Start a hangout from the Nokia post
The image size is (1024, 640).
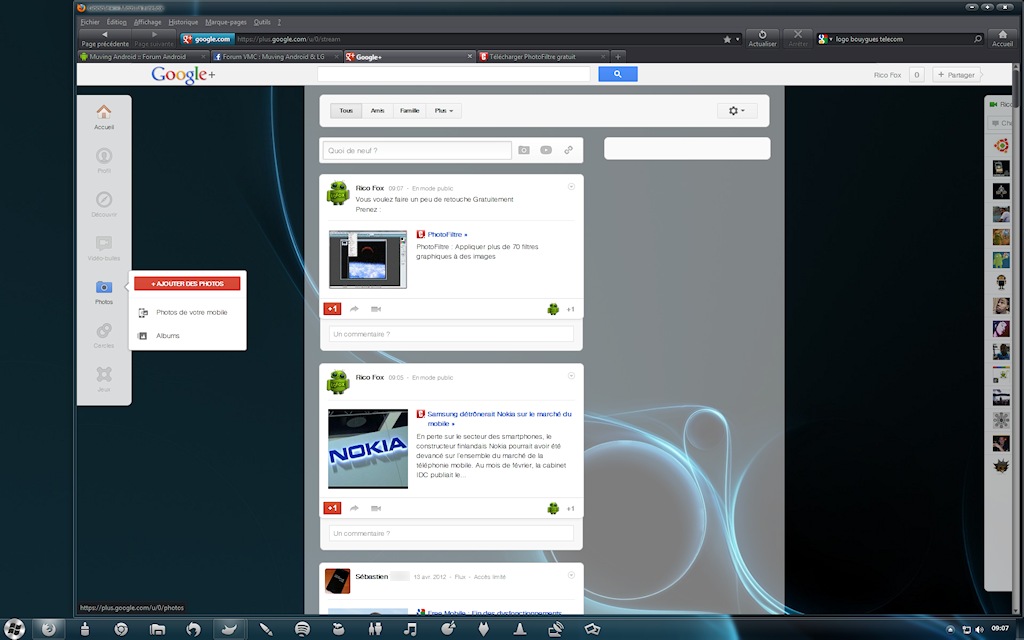point(376,508)
